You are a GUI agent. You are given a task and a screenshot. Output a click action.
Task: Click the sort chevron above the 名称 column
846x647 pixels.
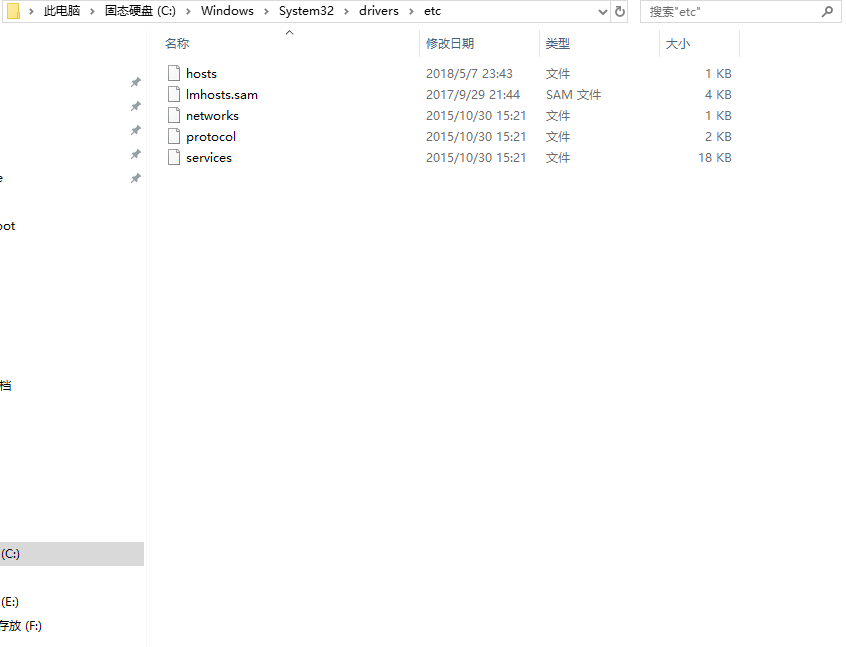pos(289,31)
